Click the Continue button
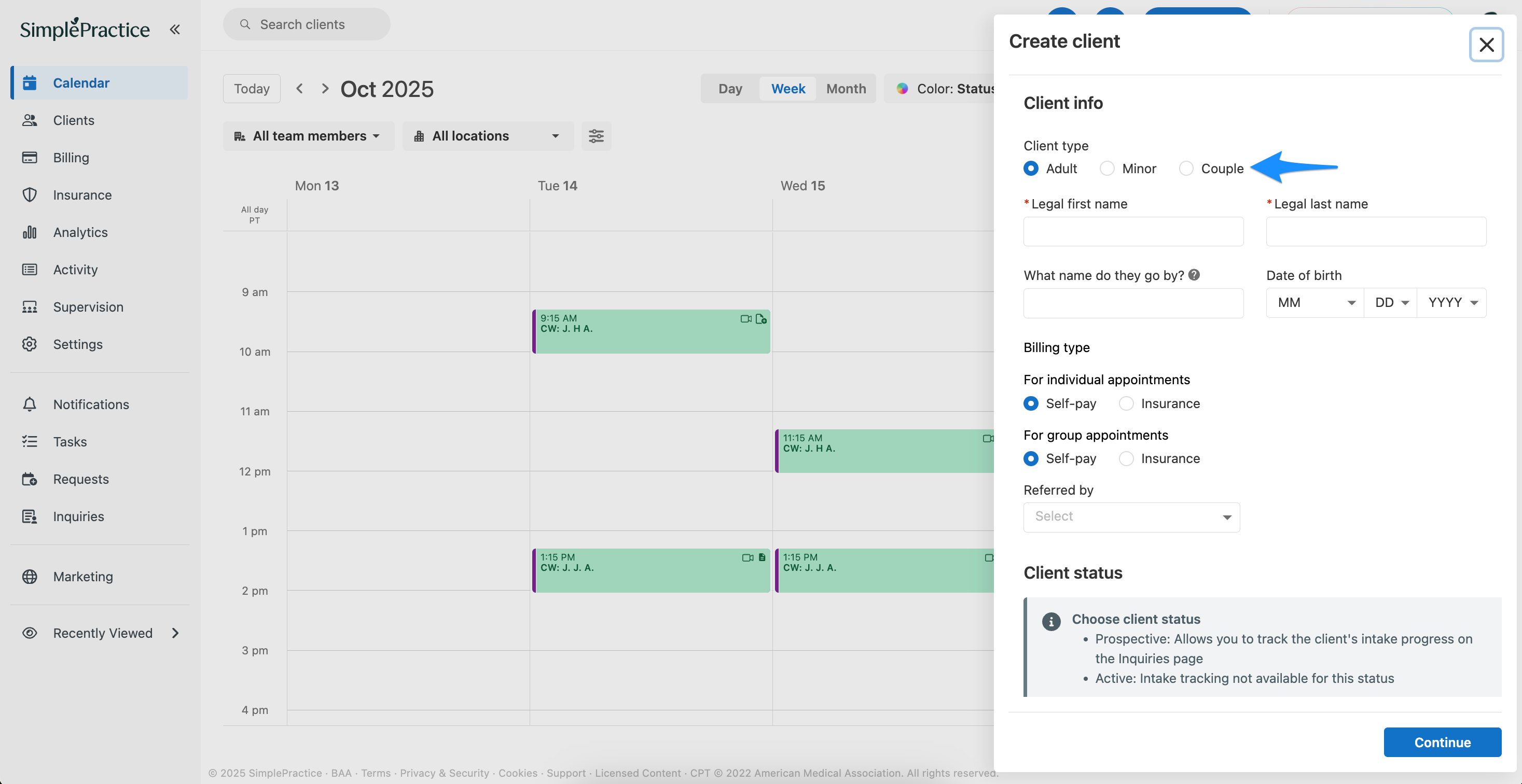The image size is (1522, 784). coord(1442,742)
